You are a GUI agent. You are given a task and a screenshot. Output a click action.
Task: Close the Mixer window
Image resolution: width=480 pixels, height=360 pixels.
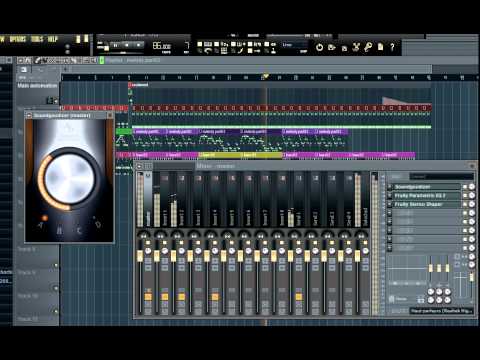472,166
